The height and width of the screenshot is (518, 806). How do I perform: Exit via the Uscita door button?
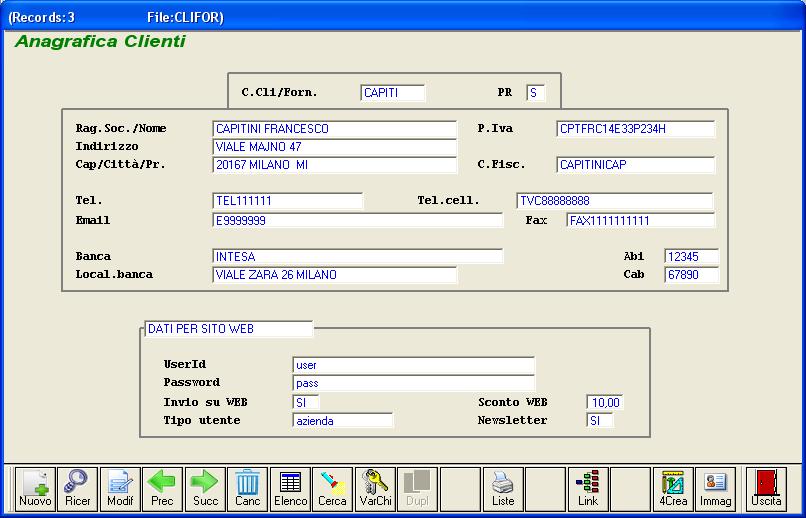(x=767, y=488)
